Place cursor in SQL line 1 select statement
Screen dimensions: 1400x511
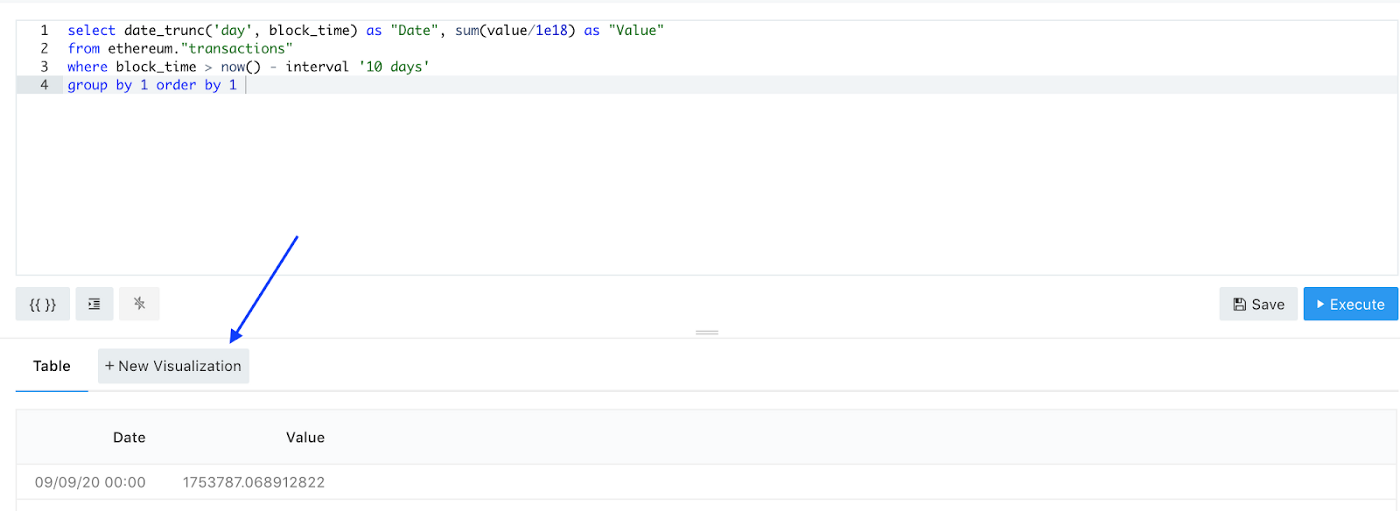point(366,30)
